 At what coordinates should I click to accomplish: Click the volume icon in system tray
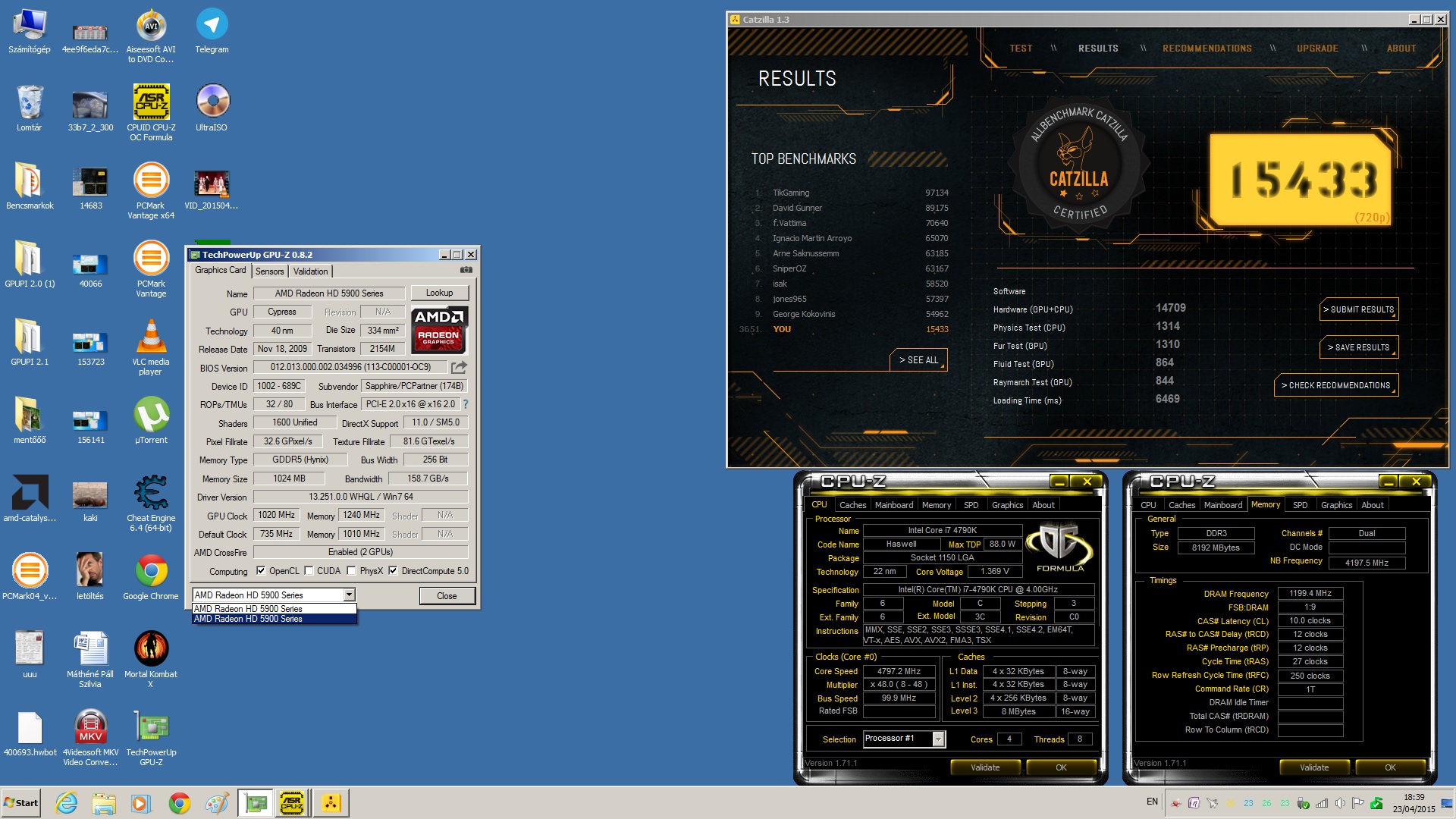point(1340,803)
